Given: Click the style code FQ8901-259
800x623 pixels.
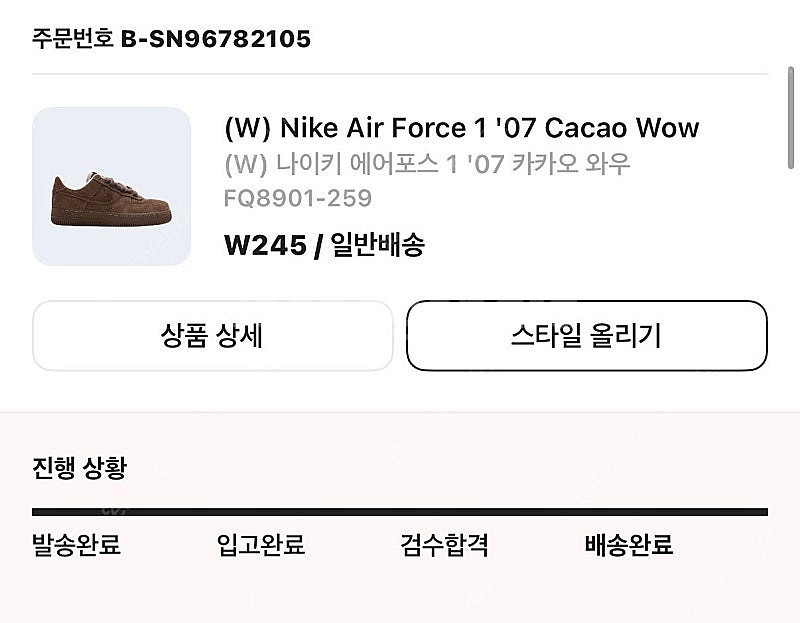Looking at the screenshot, I should [x=298, y=197].
